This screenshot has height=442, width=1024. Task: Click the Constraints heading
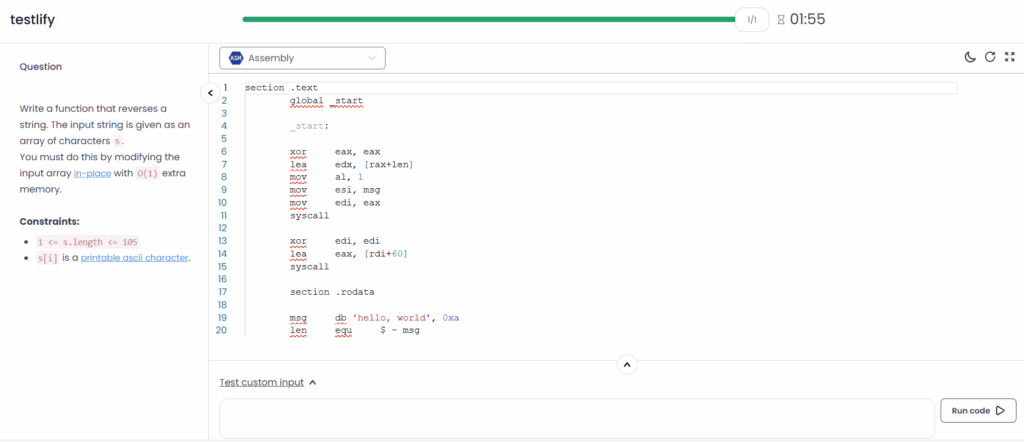(x=50, y=221)
